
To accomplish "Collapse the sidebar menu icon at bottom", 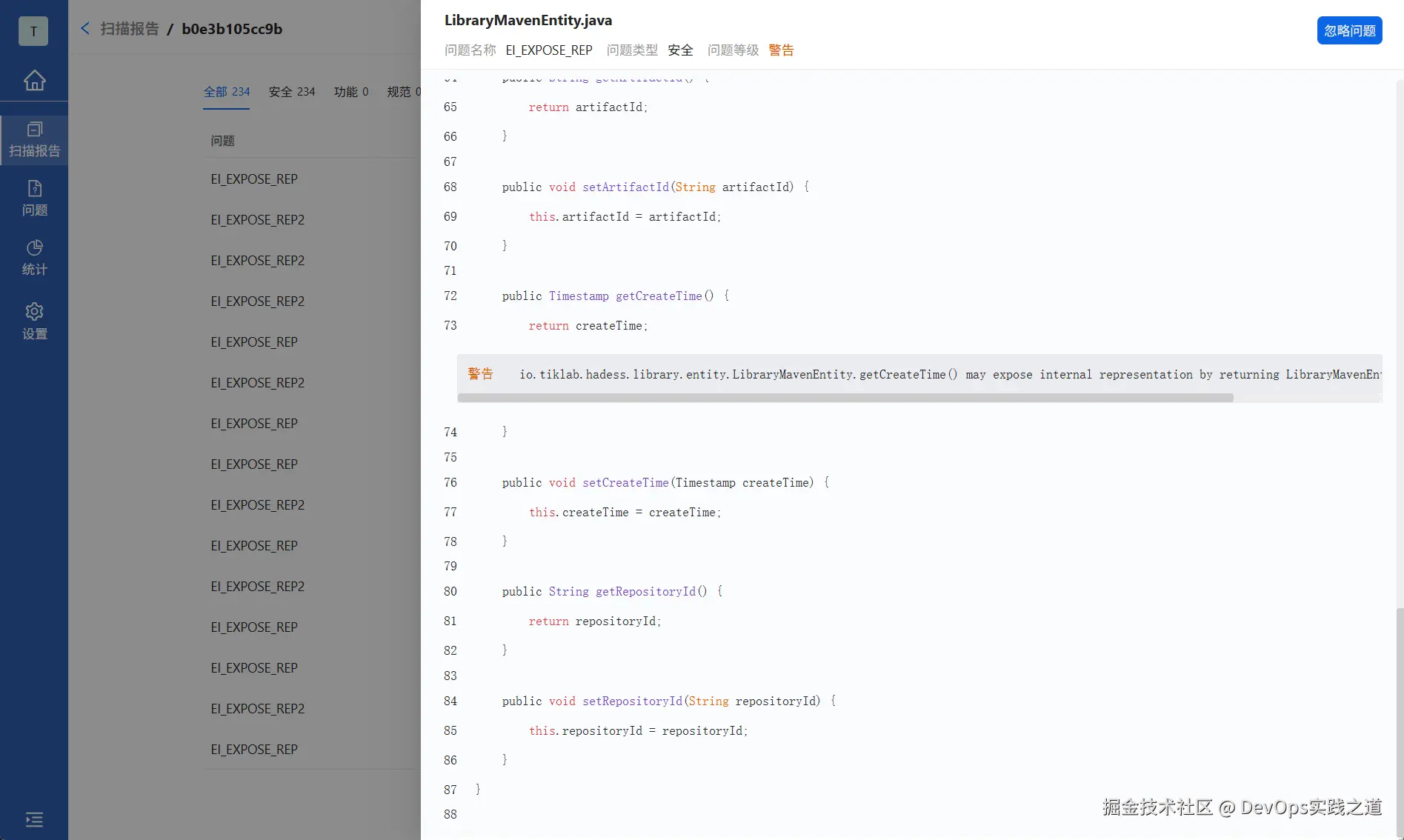I will click(x=34, y=819).
